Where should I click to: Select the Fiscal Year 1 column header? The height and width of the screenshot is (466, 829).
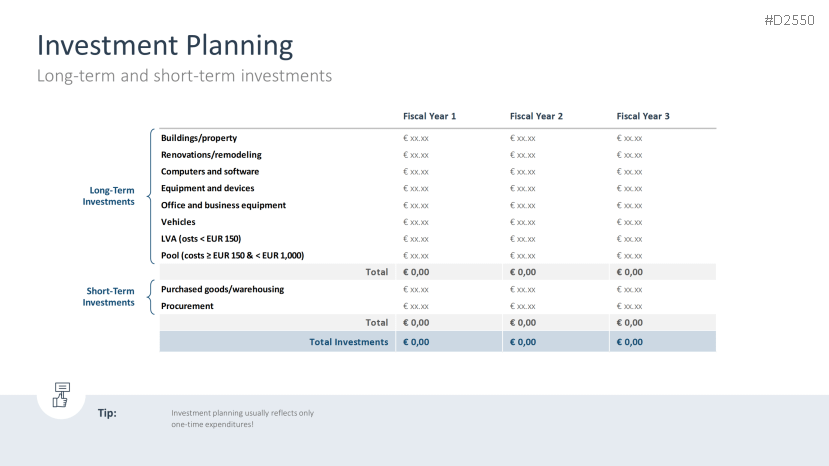(429, 117)
